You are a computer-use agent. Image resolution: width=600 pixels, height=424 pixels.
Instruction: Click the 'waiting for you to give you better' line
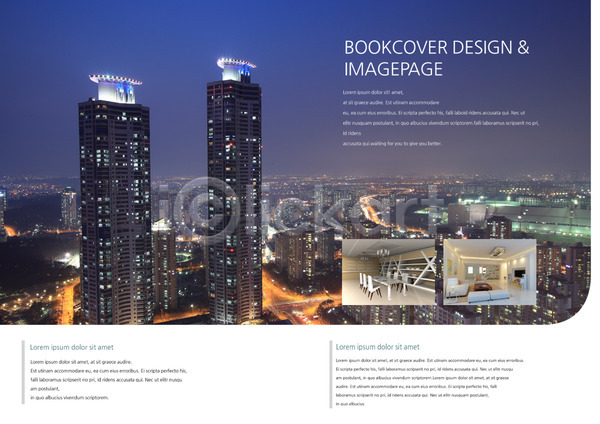coord(392,143)
